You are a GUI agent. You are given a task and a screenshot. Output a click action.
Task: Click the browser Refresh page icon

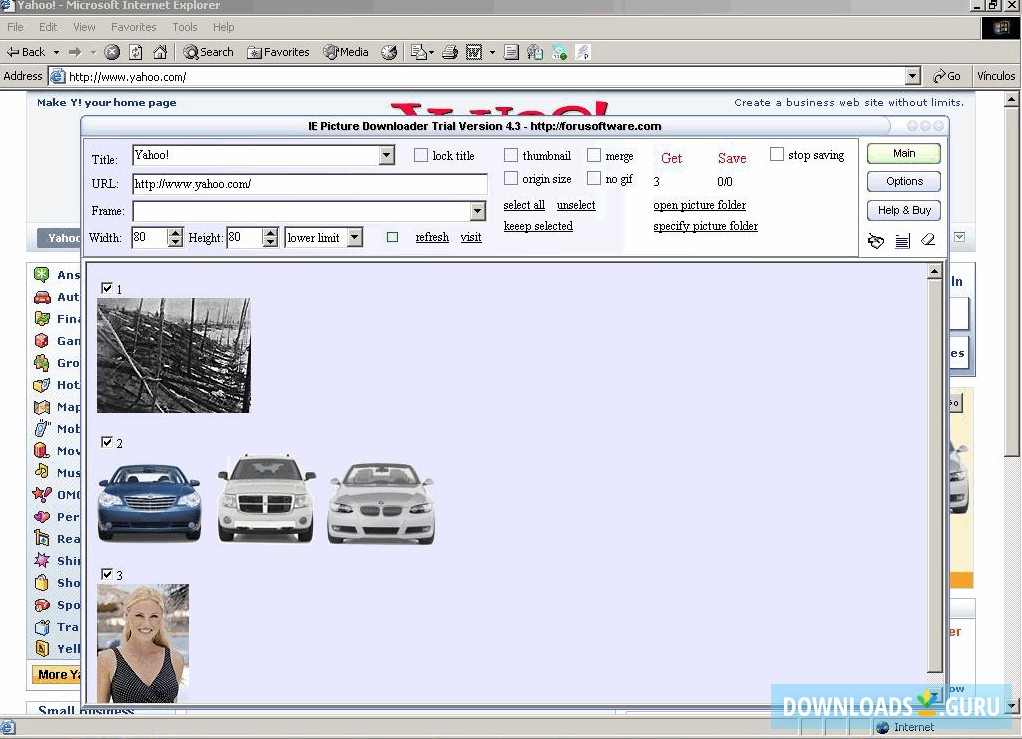click(x=136, y=52)
